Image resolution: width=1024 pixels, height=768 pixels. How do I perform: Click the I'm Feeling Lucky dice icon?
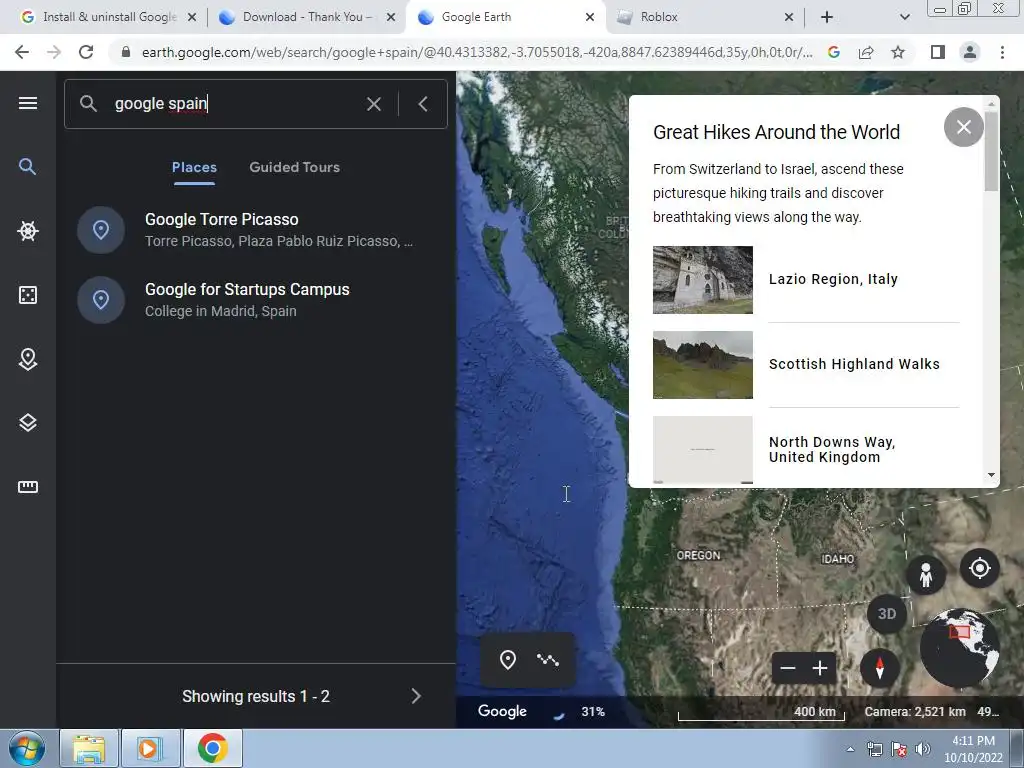(x=27, y=295)
